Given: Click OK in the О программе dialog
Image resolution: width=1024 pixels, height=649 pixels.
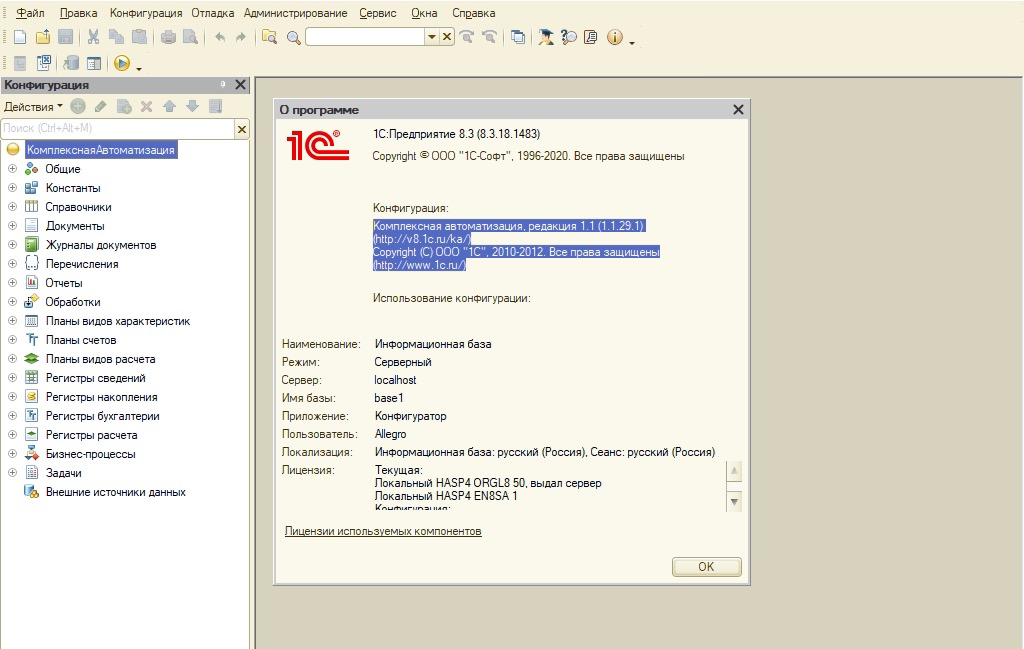Looking at the screenshot, I should click(x=707, y=567).
